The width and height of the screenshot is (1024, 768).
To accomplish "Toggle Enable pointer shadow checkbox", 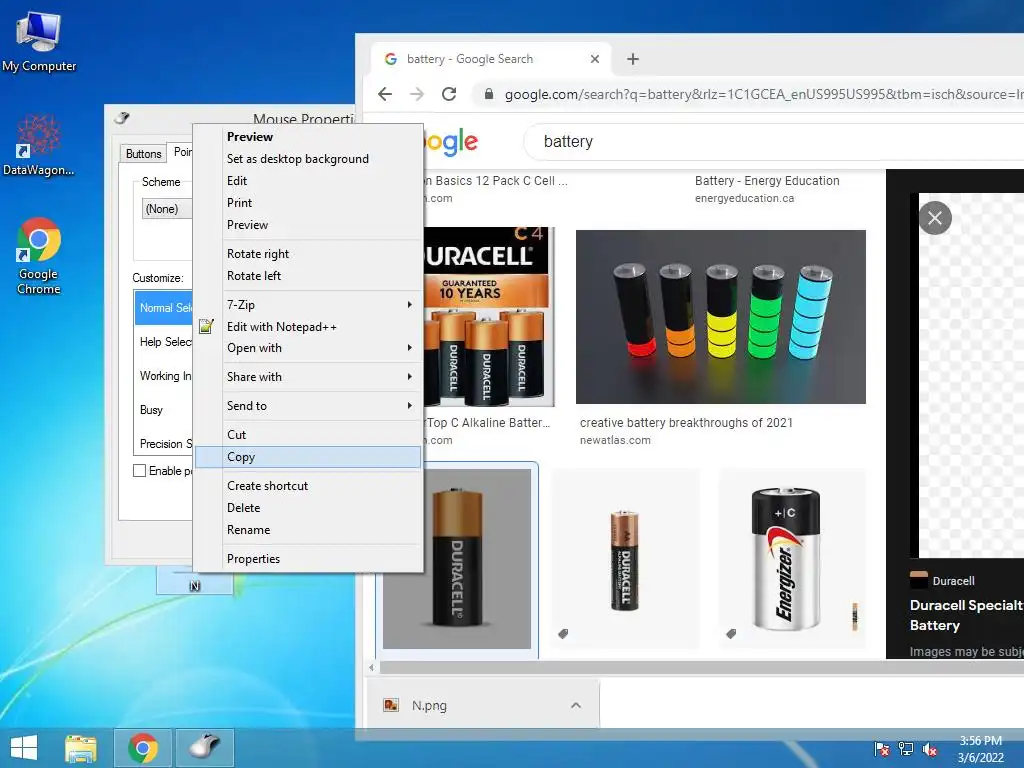I will [139, 471].
